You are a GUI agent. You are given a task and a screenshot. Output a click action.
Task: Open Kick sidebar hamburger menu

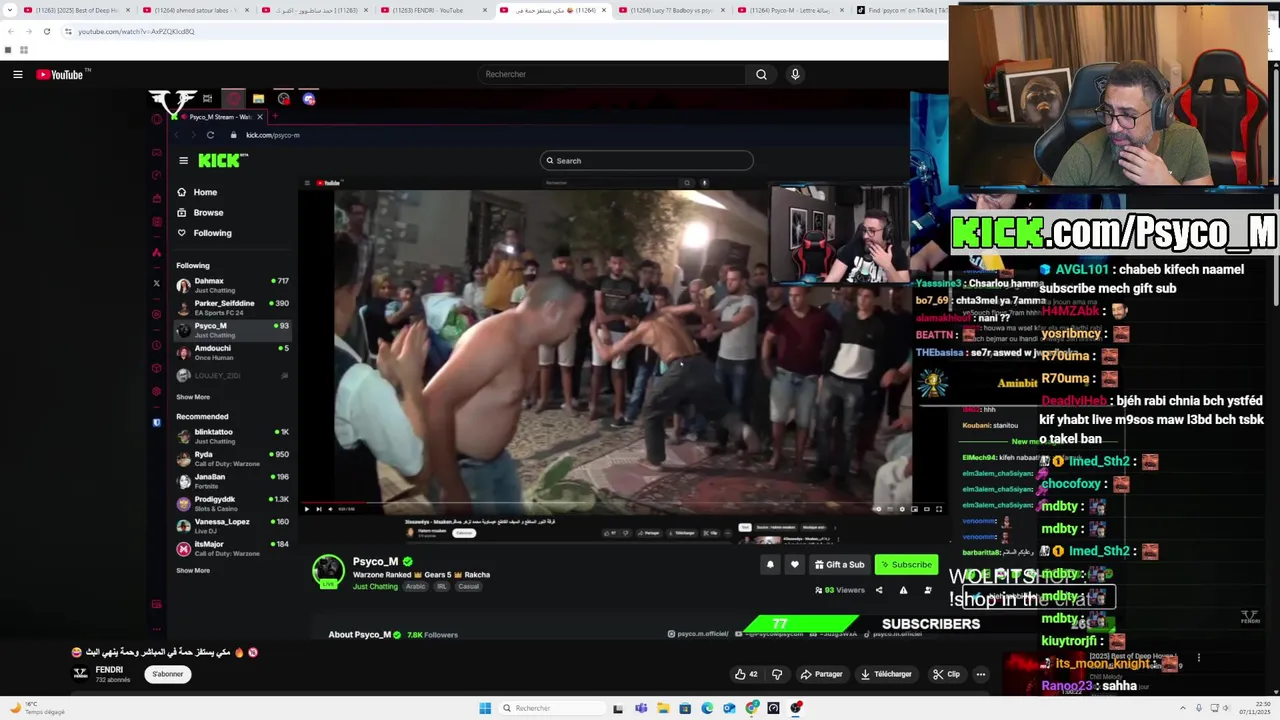(x=183, y=160)
